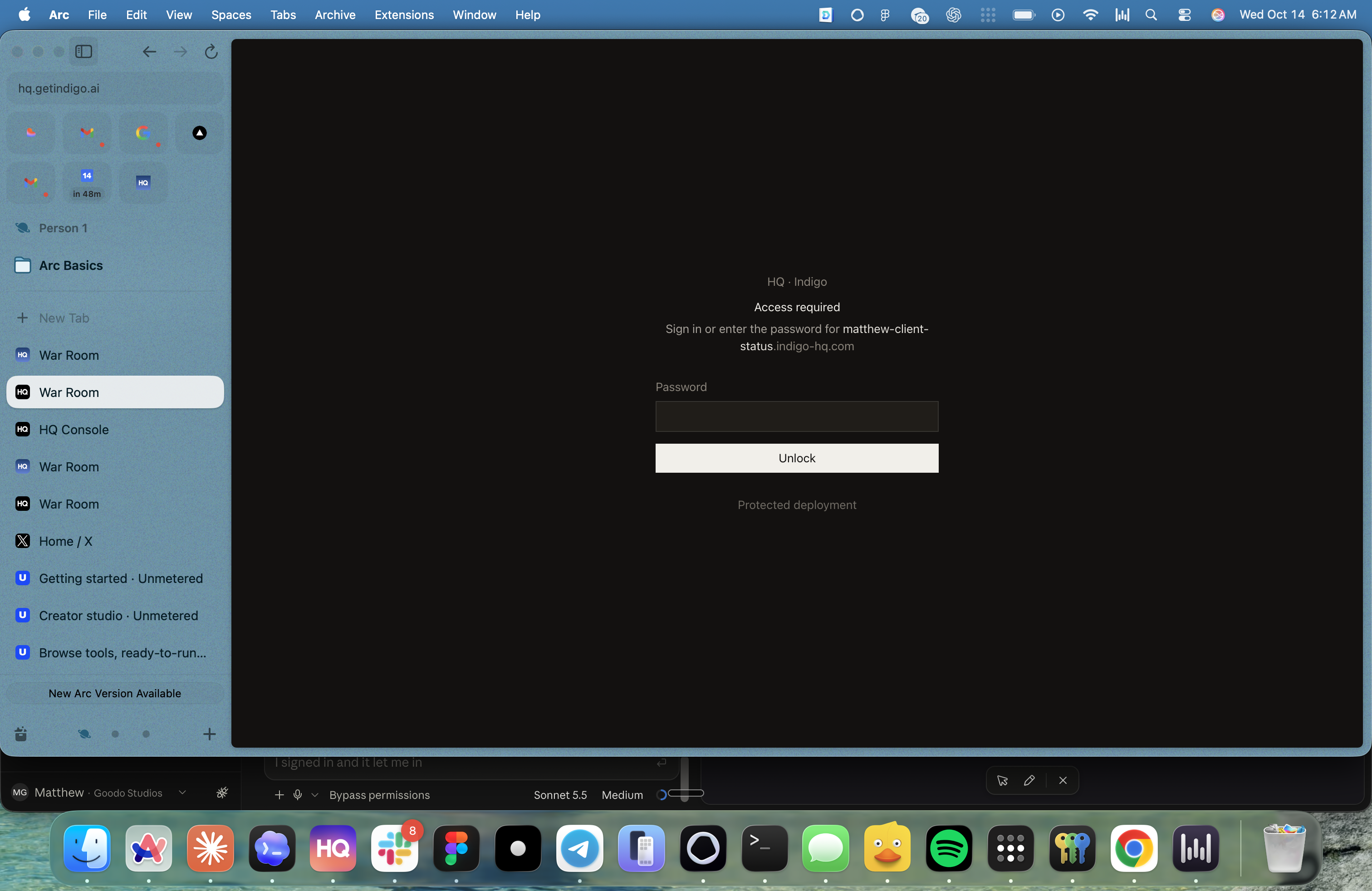This screenshot has width=1372, height=891.
Task: Open Figma from the dock
Action: tap(456, 848)
